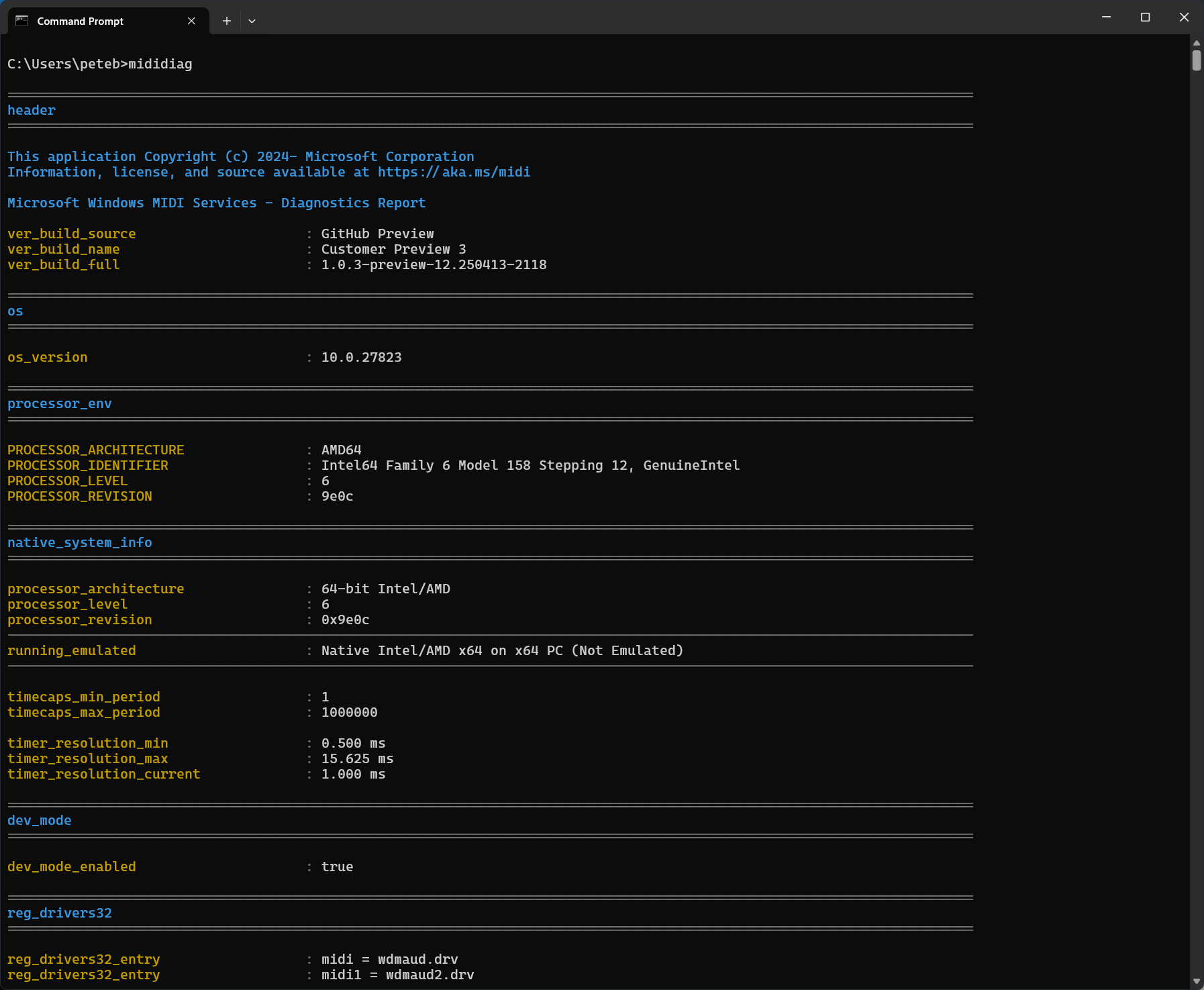
Task: Click the dev_mode_enabled true value
Action: (x=337, y=867)
